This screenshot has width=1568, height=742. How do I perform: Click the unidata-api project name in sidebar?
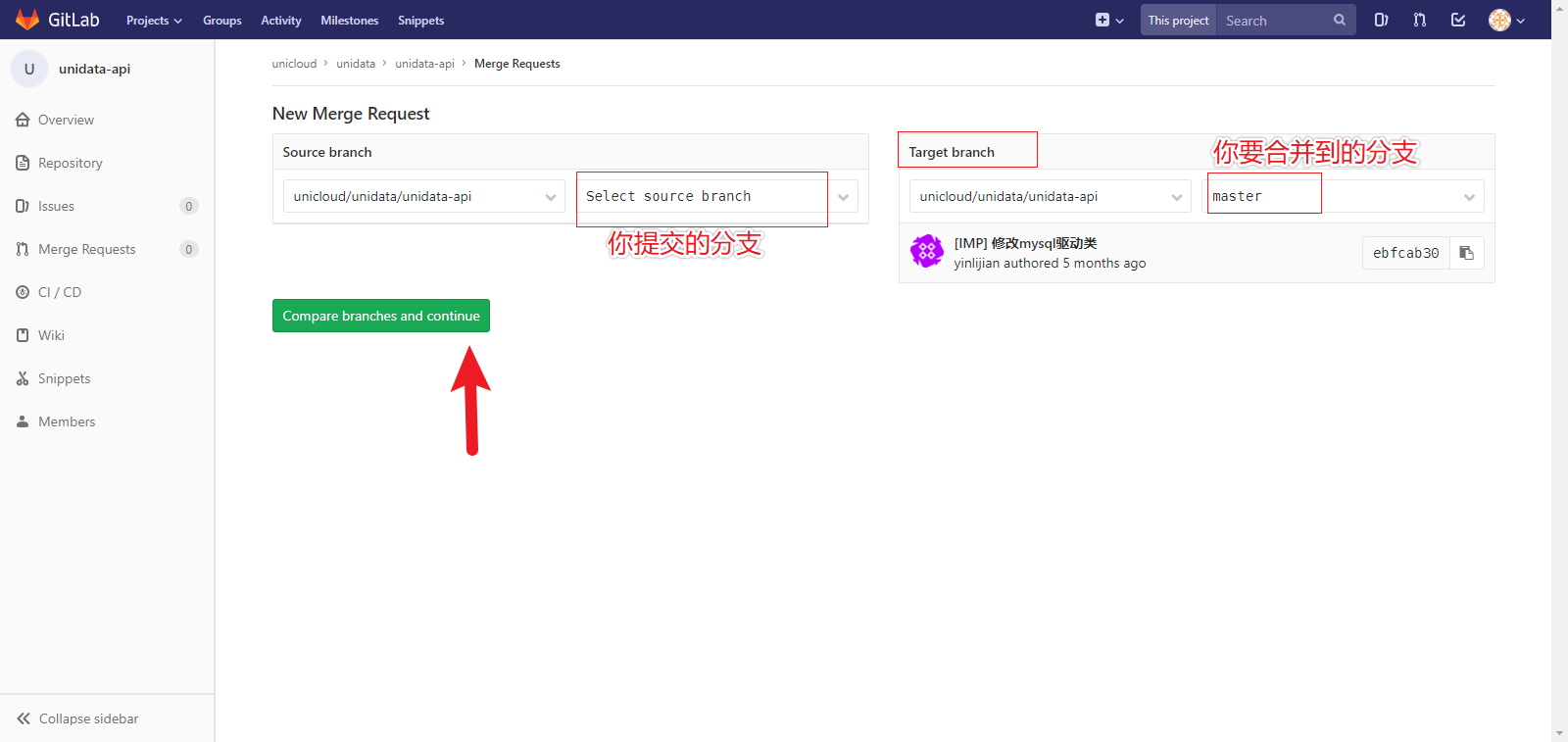point(94,69)
